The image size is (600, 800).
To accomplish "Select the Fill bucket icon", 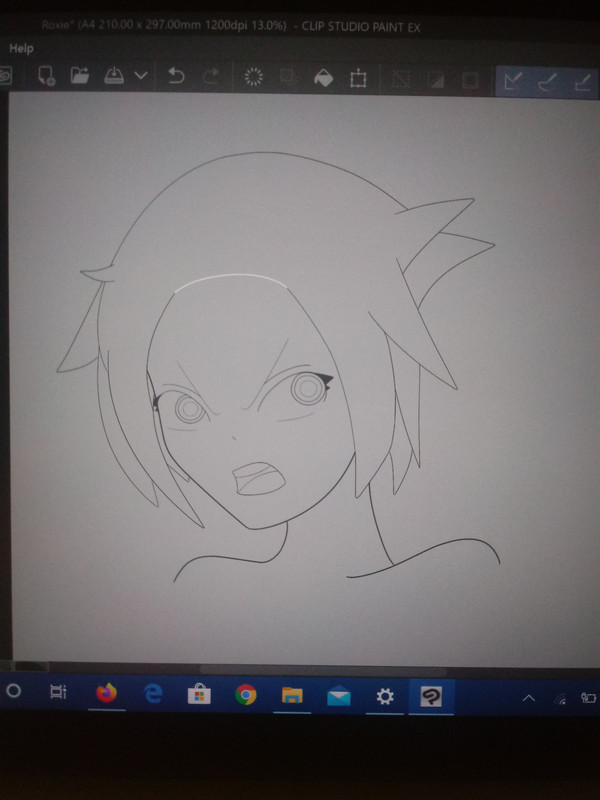I will (323, 78).
